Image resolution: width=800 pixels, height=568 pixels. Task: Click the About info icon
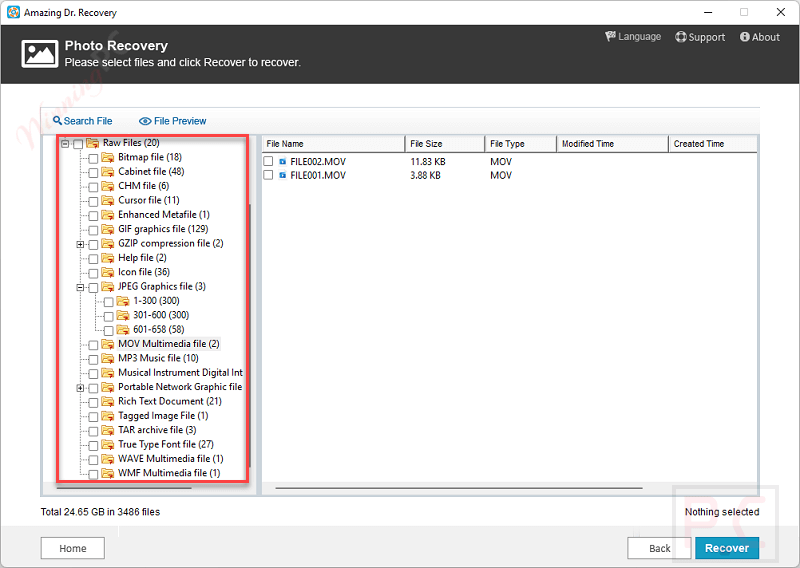pyautogui.click(x=745, y=37)
